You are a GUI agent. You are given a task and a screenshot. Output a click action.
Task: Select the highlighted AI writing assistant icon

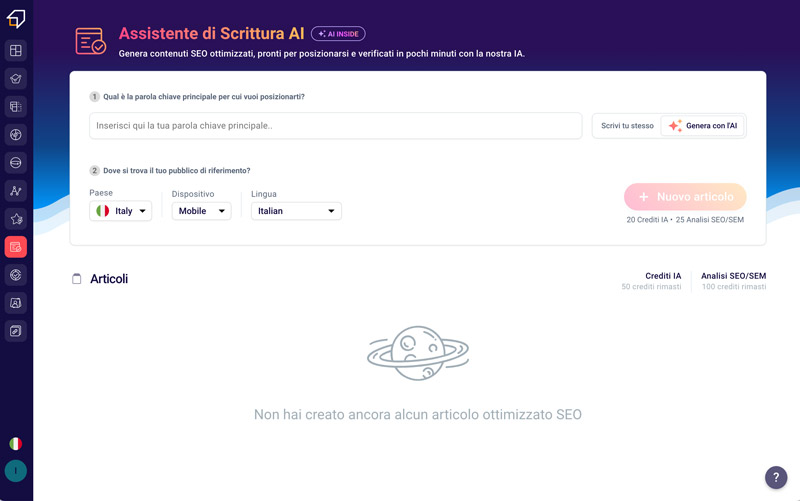pos(16,247)
